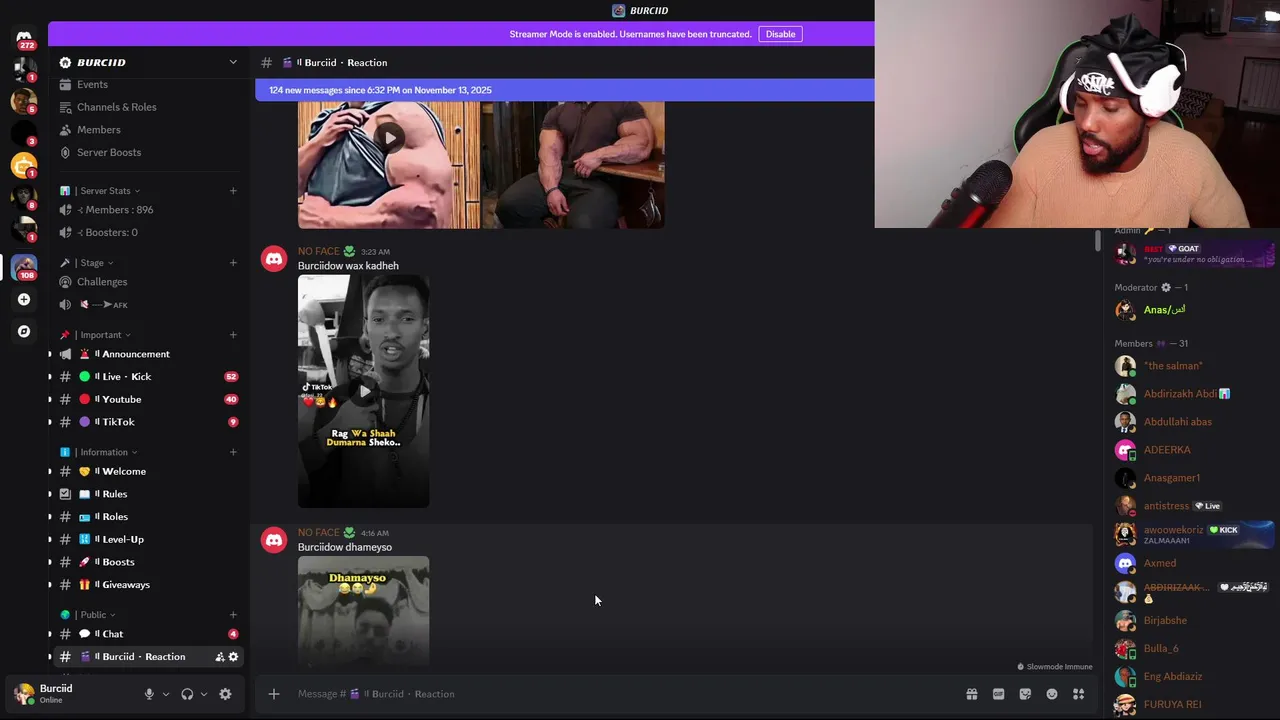Open the Youtube channel
This screenshot has width=1280, height=720.
150,399
